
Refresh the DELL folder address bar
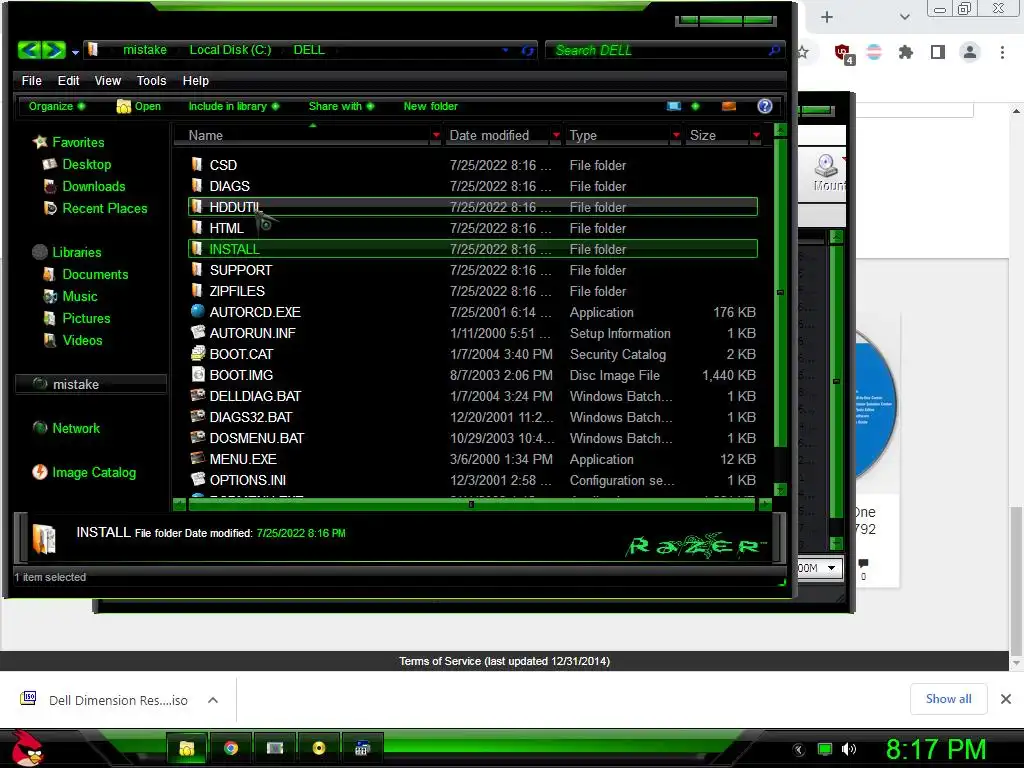[527, 50]
